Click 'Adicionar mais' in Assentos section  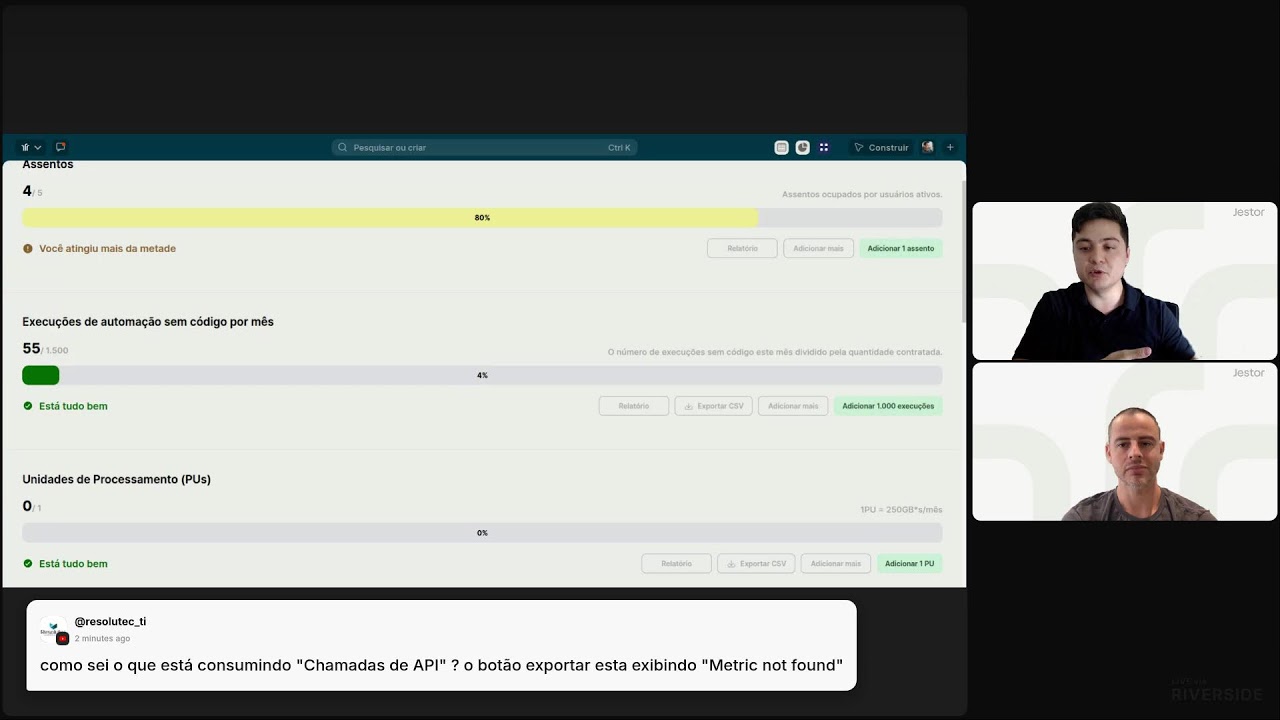818,248
